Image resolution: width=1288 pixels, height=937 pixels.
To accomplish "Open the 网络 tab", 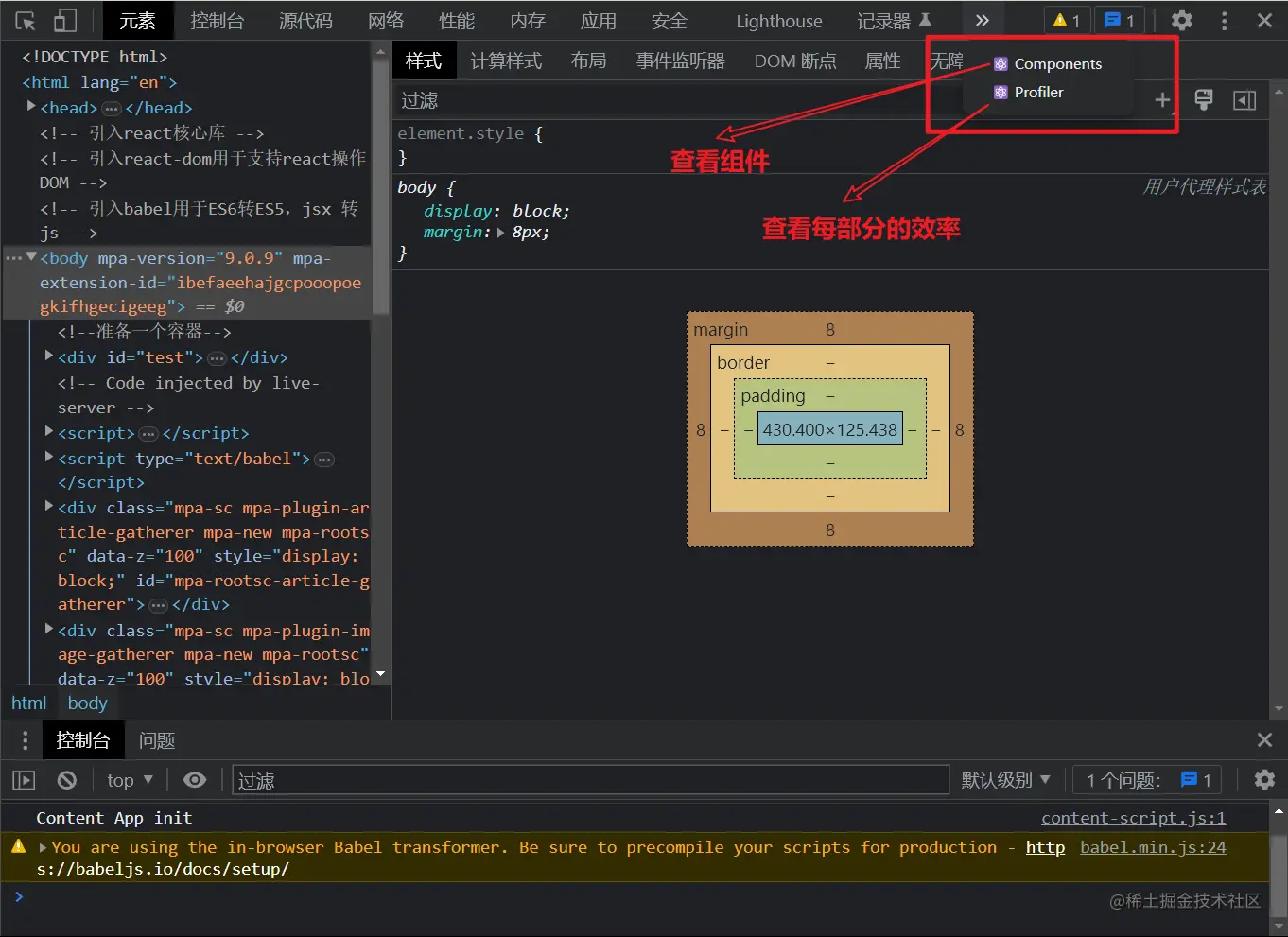I will tap(386, 21).
